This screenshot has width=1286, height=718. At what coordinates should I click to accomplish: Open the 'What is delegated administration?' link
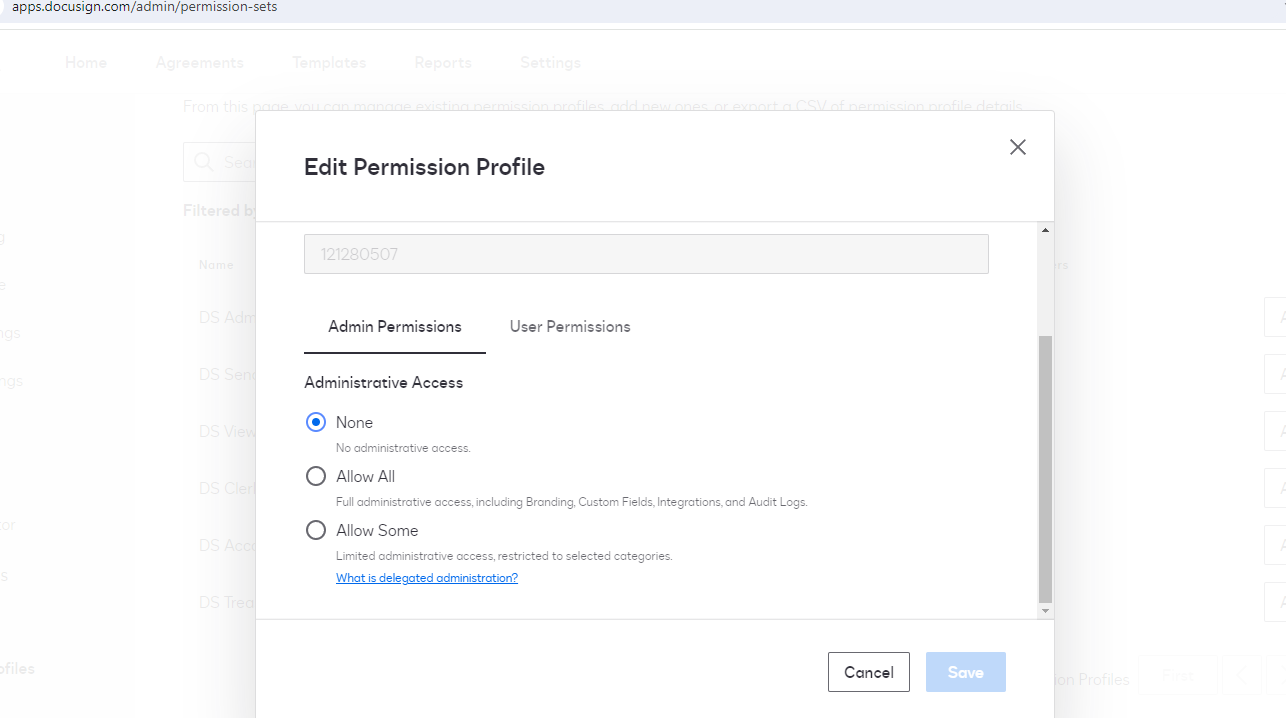[x=427, y=578]
